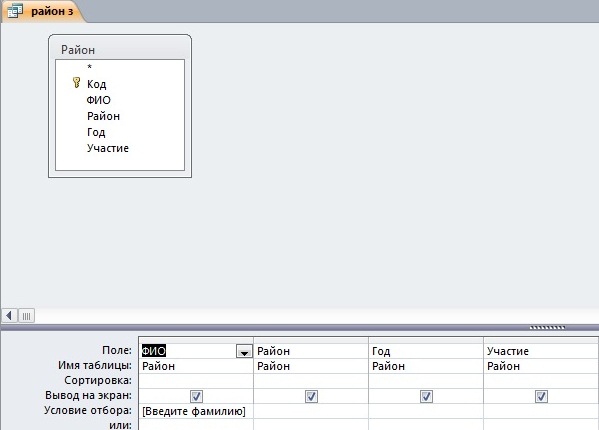
Task: Select the asterisk all-fields row
Action: [89, 67]
